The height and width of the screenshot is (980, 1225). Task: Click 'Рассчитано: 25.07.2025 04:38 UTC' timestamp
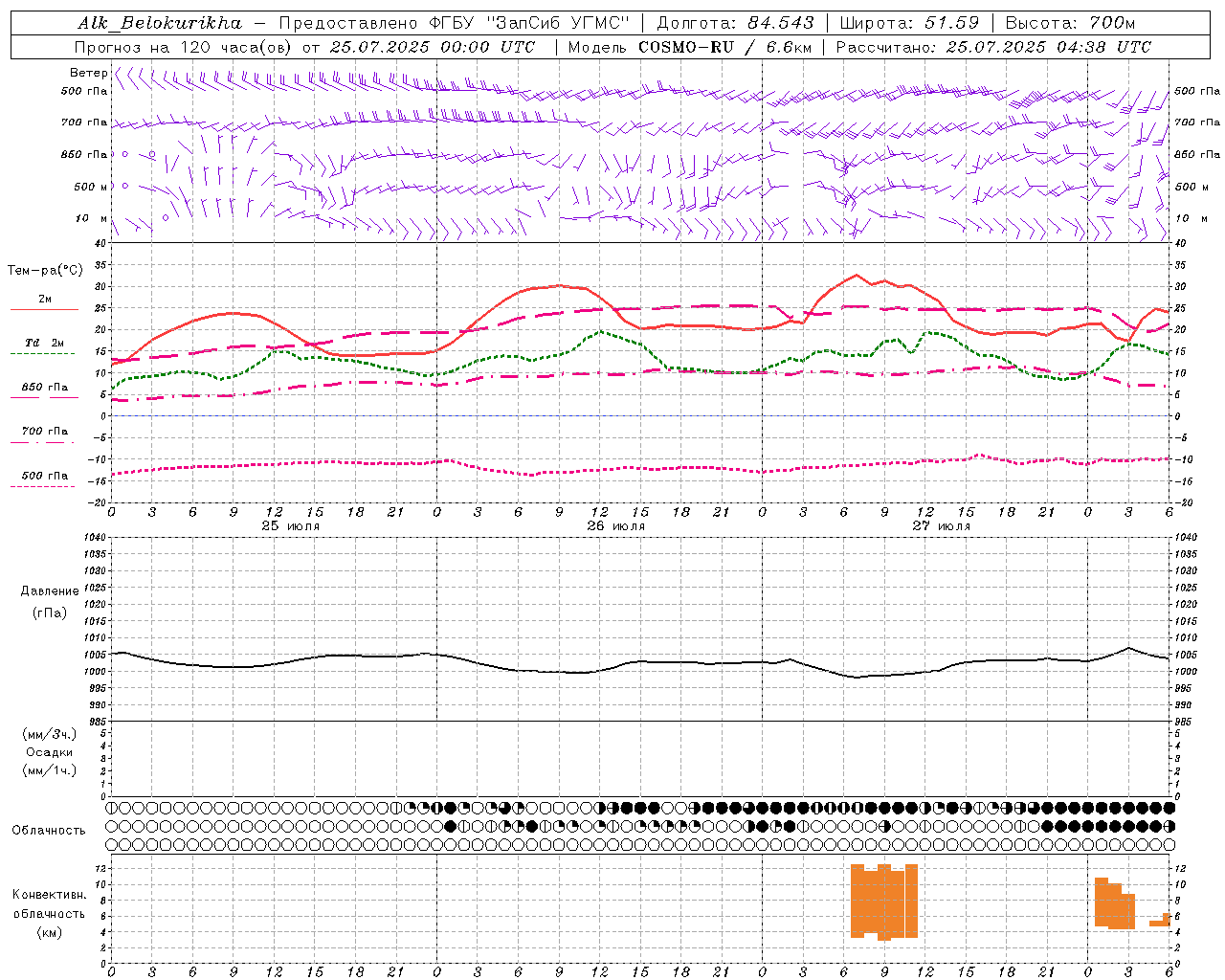tap(993, 47)
